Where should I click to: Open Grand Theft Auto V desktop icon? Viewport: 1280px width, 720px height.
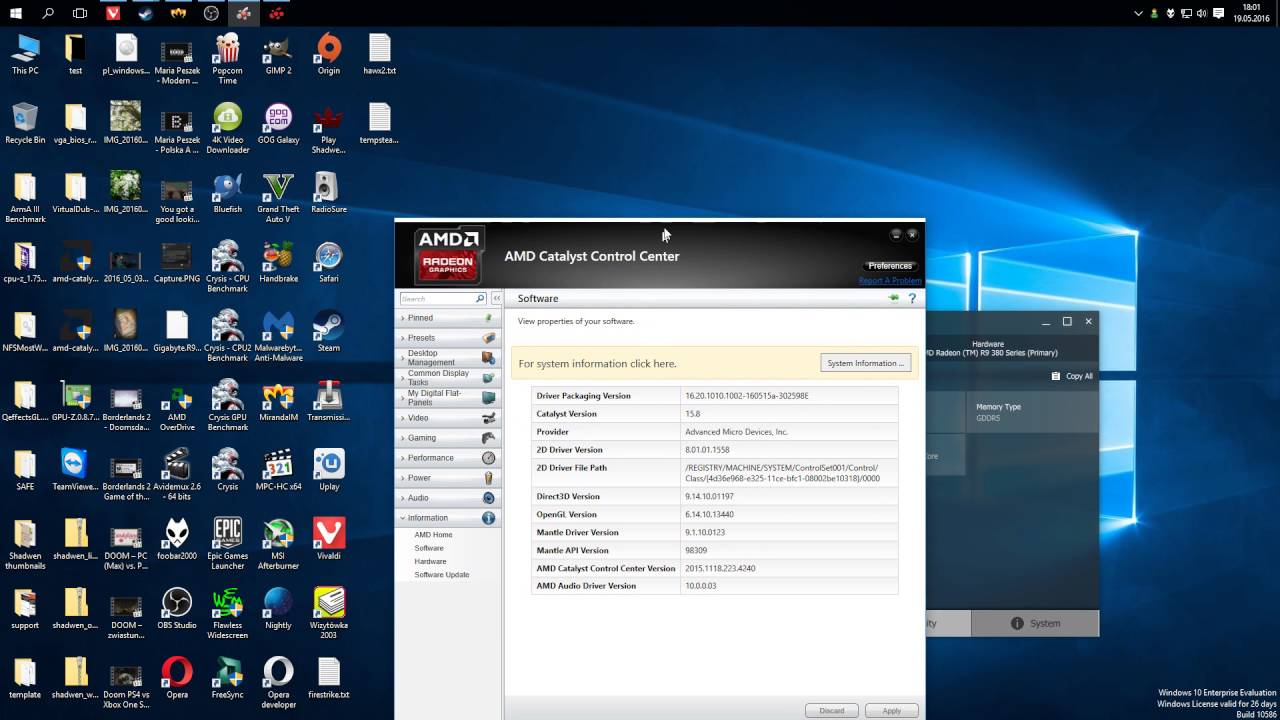click(278, 198)
